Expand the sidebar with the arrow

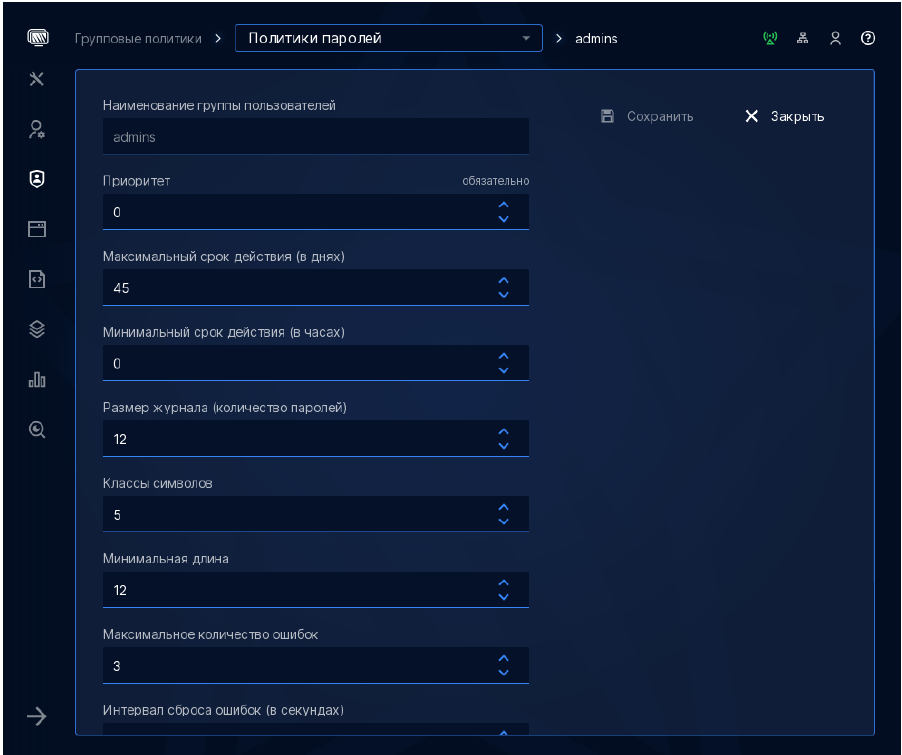tap(37, 715)
